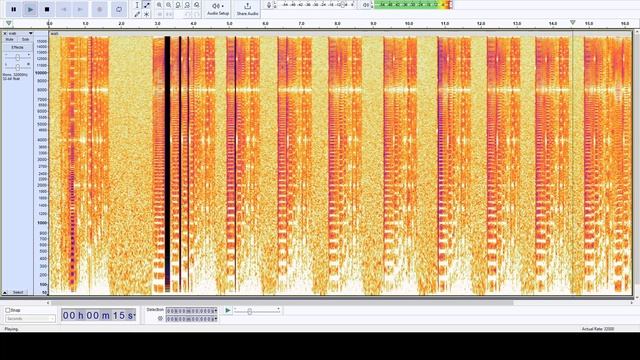Toggle the Loop playback button

point(119,9)
